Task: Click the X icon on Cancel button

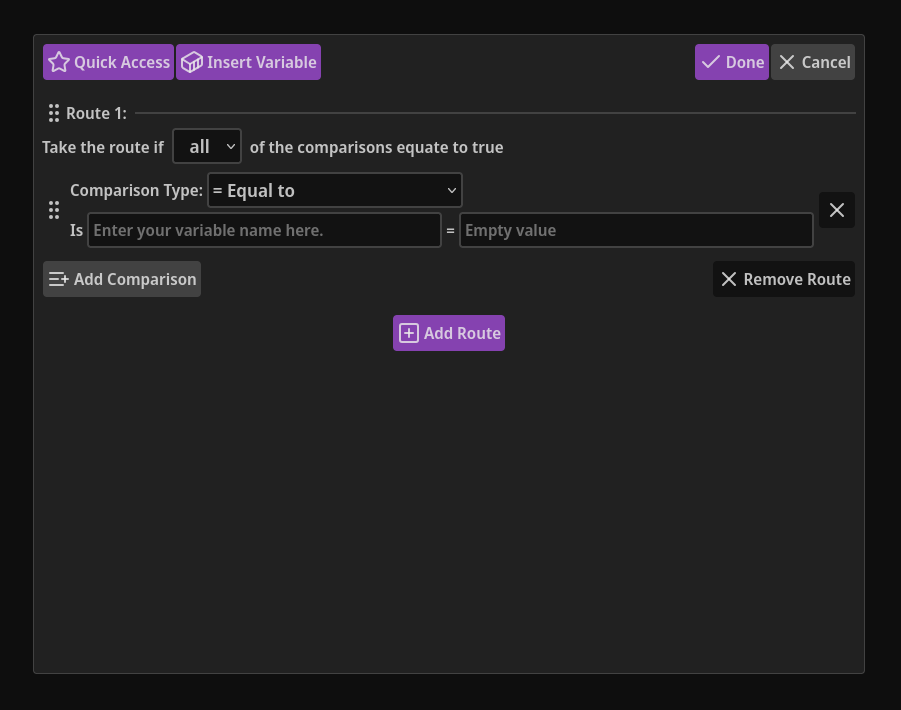Action: (x=789, y=61)
